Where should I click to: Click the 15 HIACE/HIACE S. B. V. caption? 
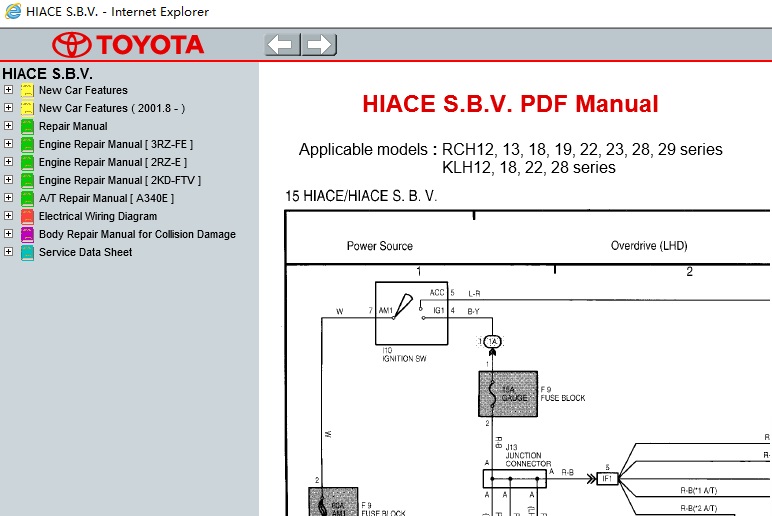(x=361, y=196)
